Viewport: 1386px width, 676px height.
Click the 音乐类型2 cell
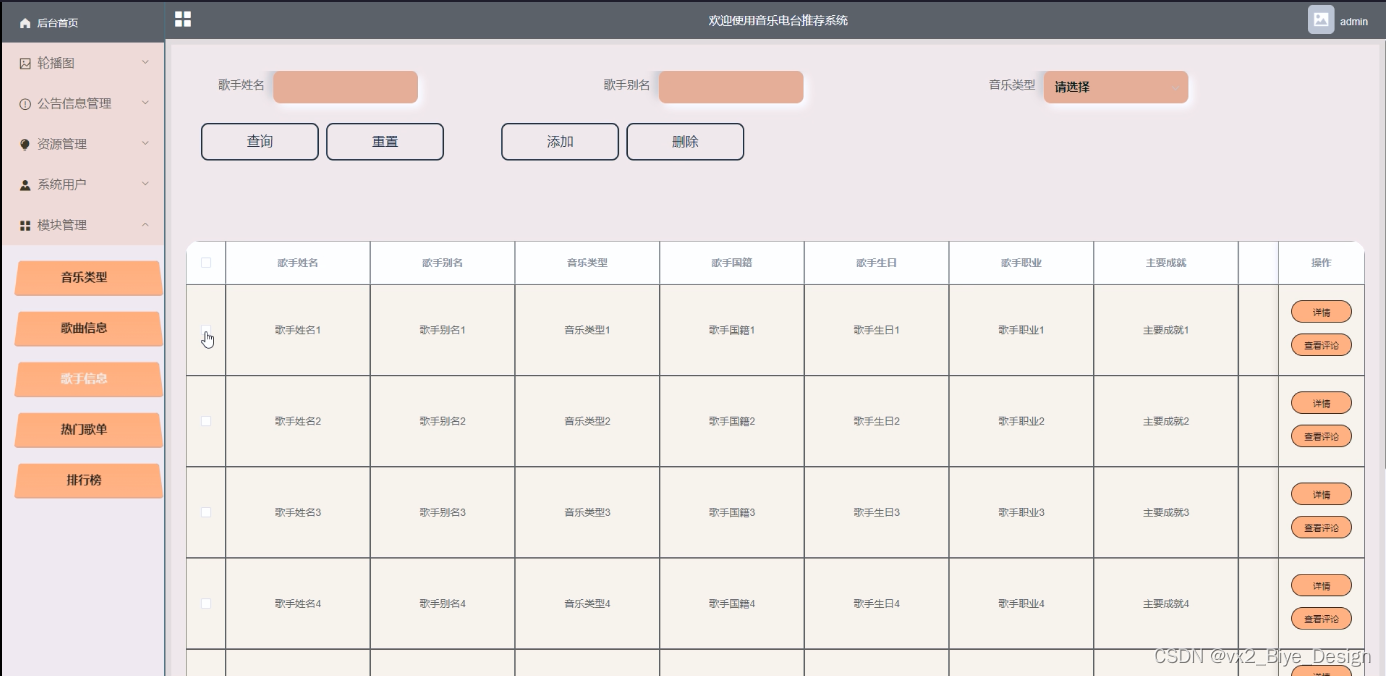(587, 421)
